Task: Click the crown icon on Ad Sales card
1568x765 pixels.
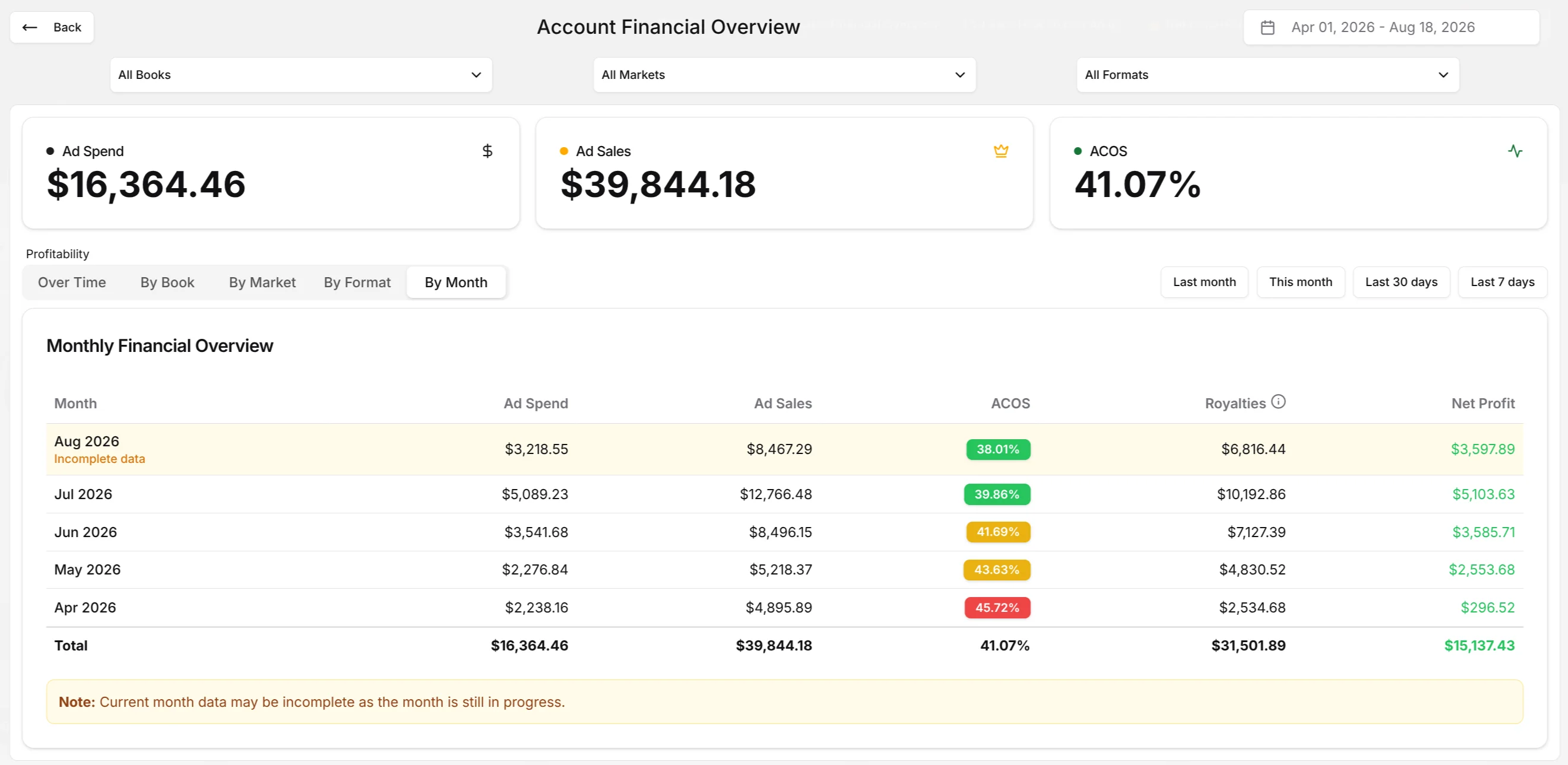Action: tap(1000, 151)
